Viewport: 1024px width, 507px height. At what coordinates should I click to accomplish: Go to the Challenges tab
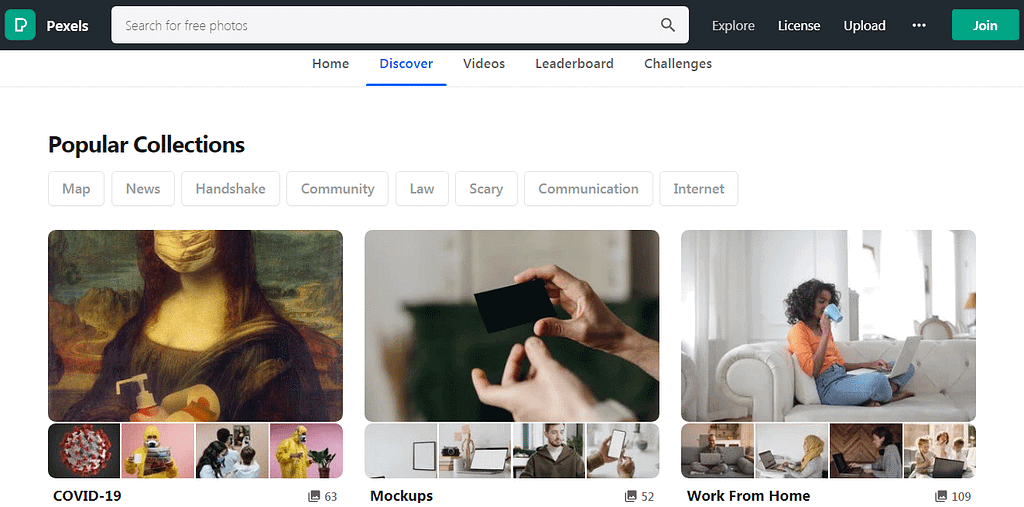pyautogui.click(x=678, y=64)
